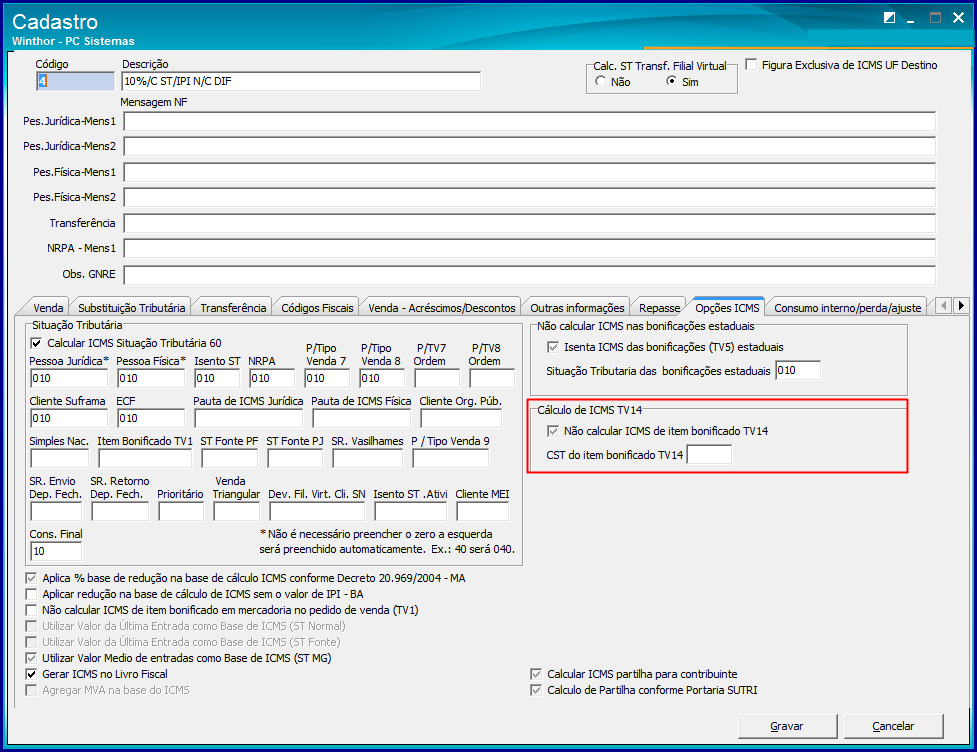Click the Cliente Org. Púb. field
Screen dimensions: 977x752
(461, 418)
